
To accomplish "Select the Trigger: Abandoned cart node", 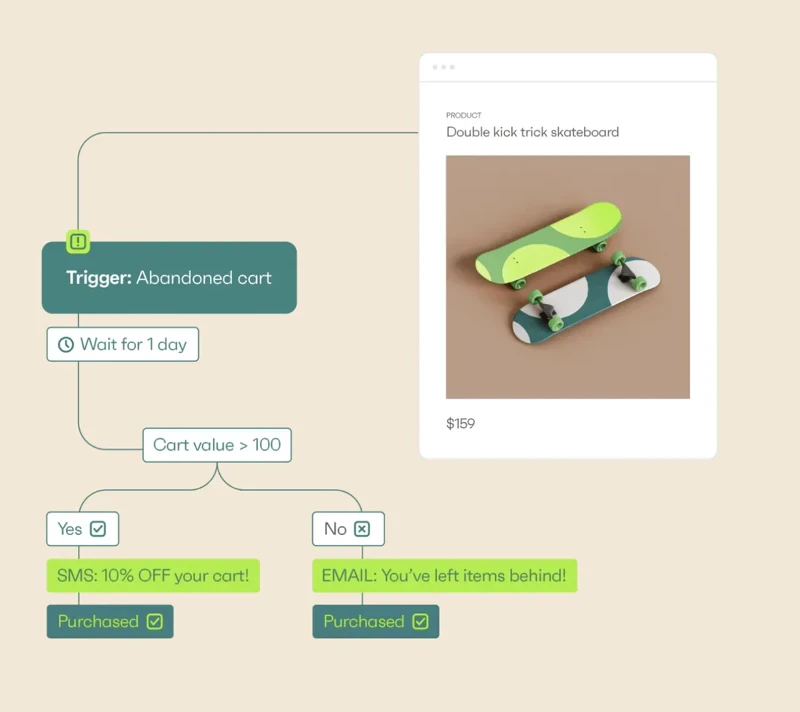I will [168, 278].
